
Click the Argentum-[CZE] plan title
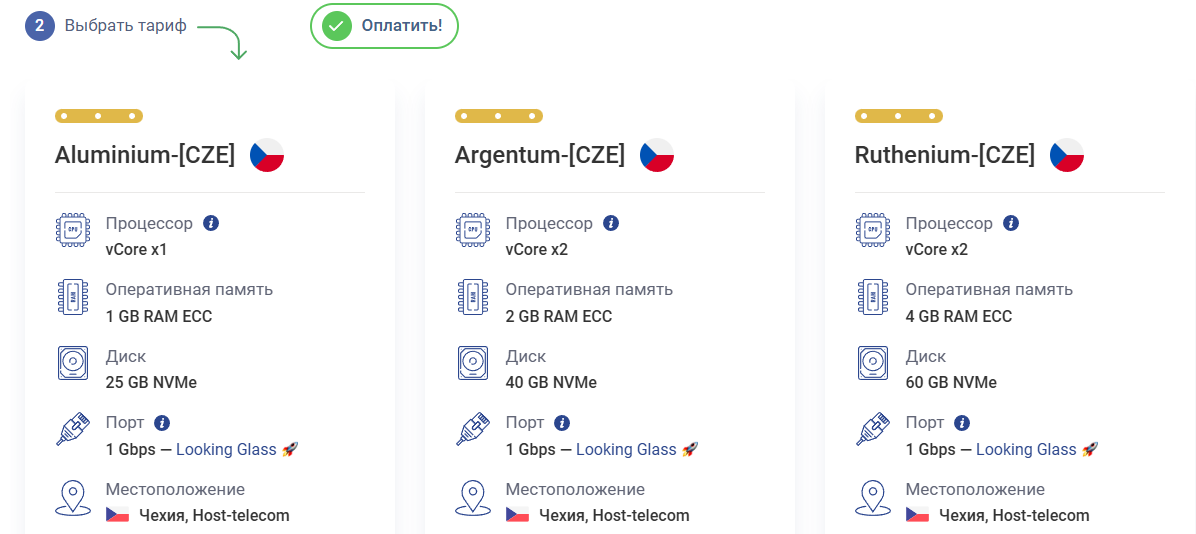[x=540, y=155]
